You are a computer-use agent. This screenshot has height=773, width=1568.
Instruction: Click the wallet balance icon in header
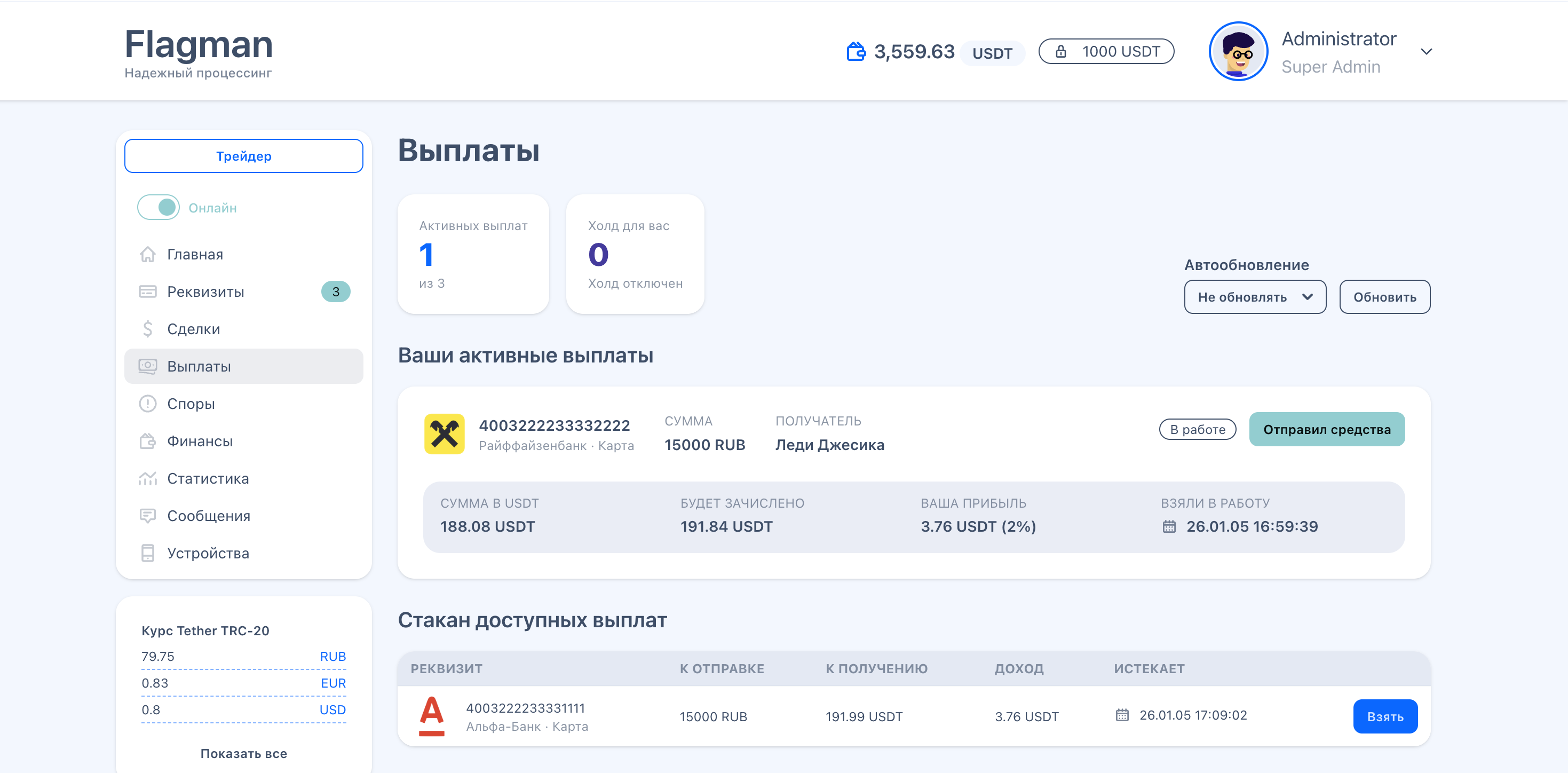point(855,52)
